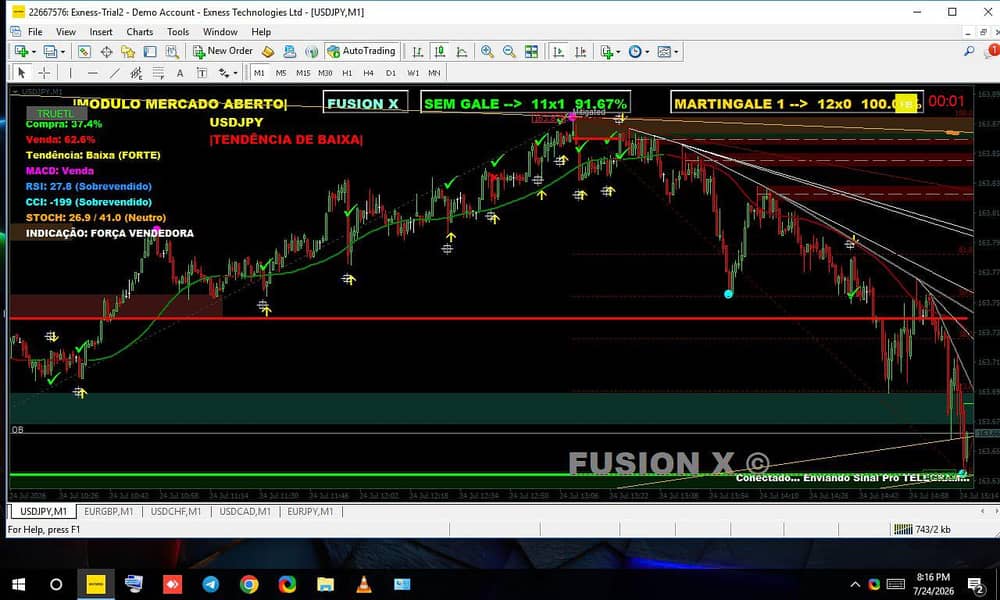Open VLC media player from taskbar
The width and height of the screenshot is (1000, 600).
tap(364, 584)
